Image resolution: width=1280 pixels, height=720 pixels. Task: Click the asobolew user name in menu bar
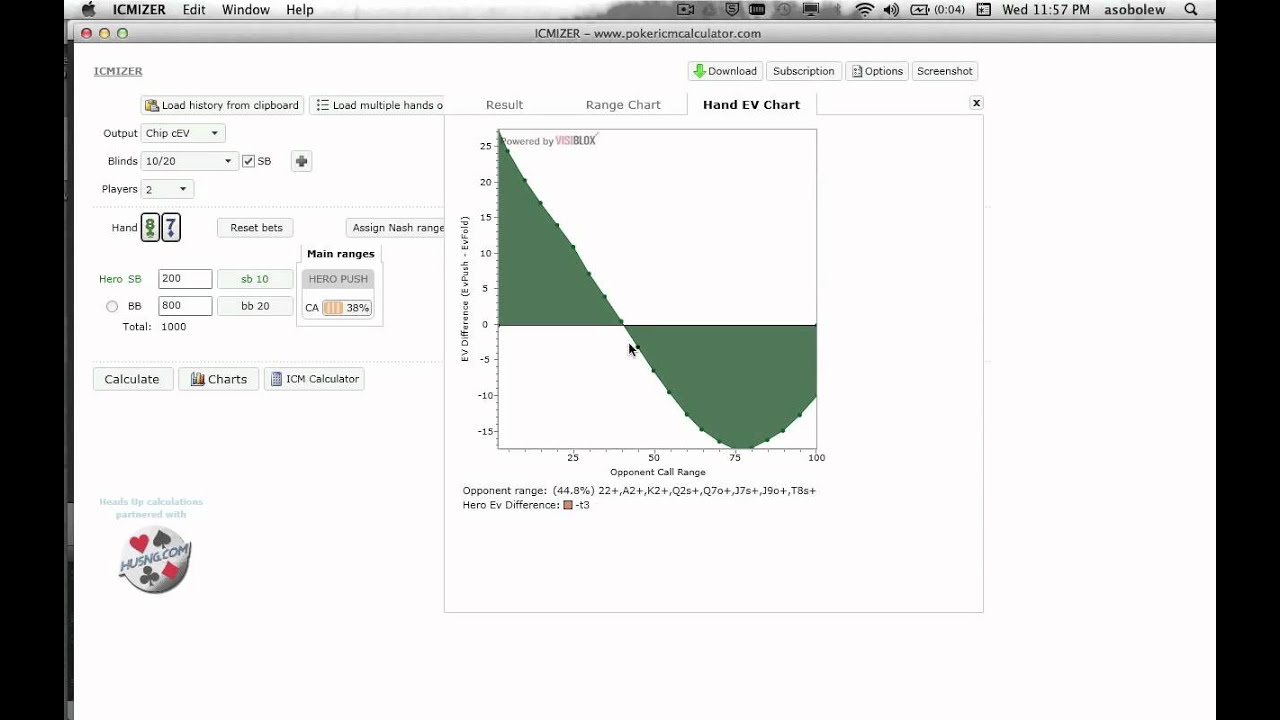(x=1134, y=10)
